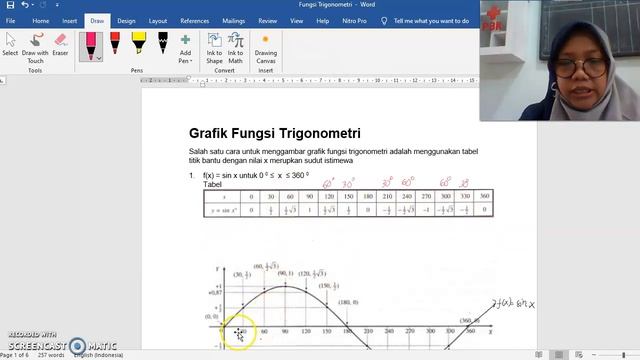Click the first line indent marker on ruler

[x=188, y=77]
